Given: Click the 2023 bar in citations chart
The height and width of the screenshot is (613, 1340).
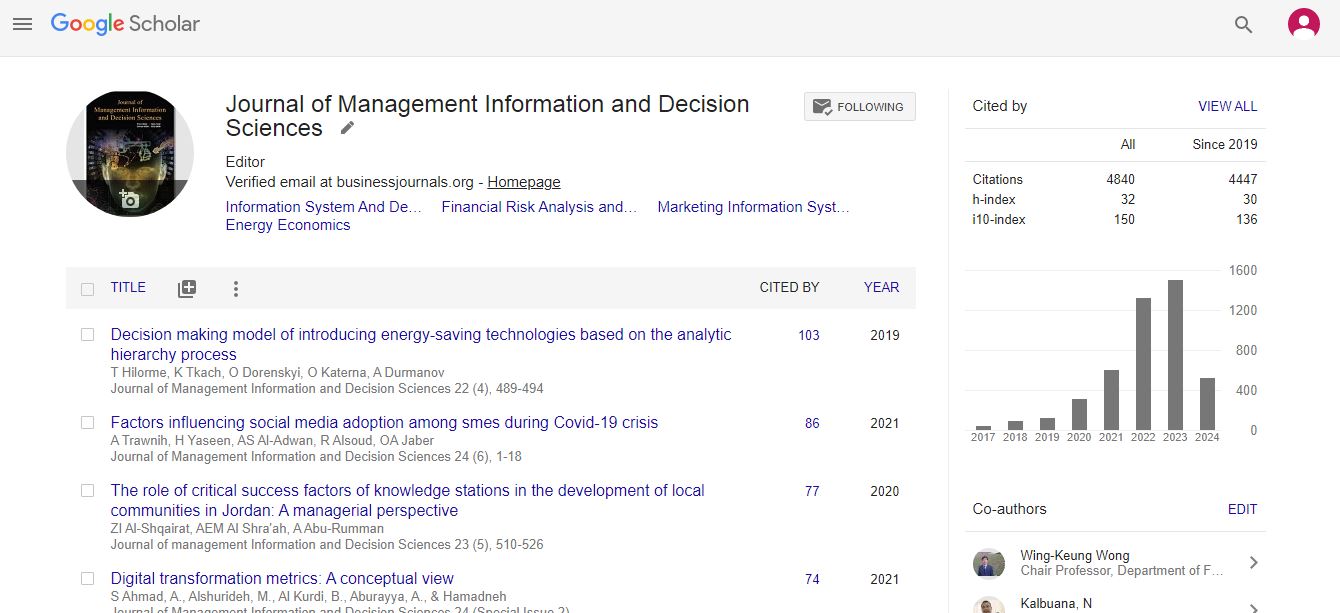Looking at the screenshot, I should 1175,355.
